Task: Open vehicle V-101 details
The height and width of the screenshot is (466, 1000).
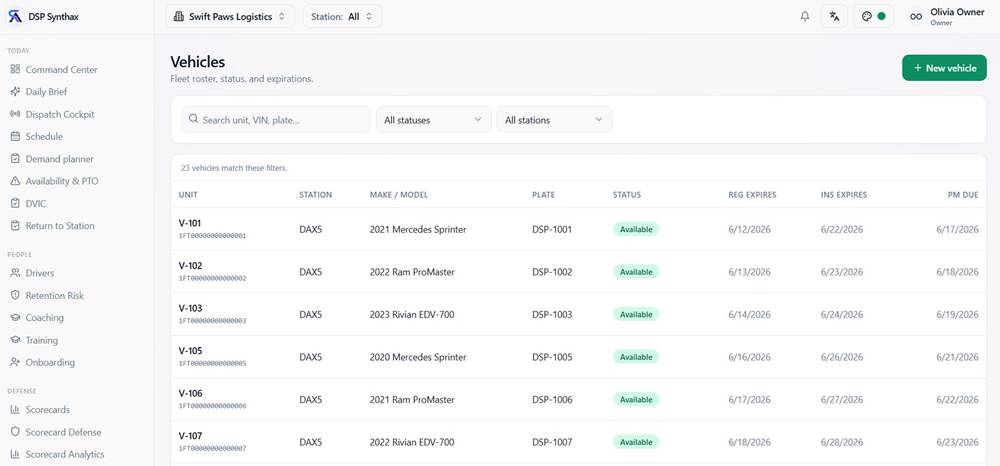Action: pos(190,223)
